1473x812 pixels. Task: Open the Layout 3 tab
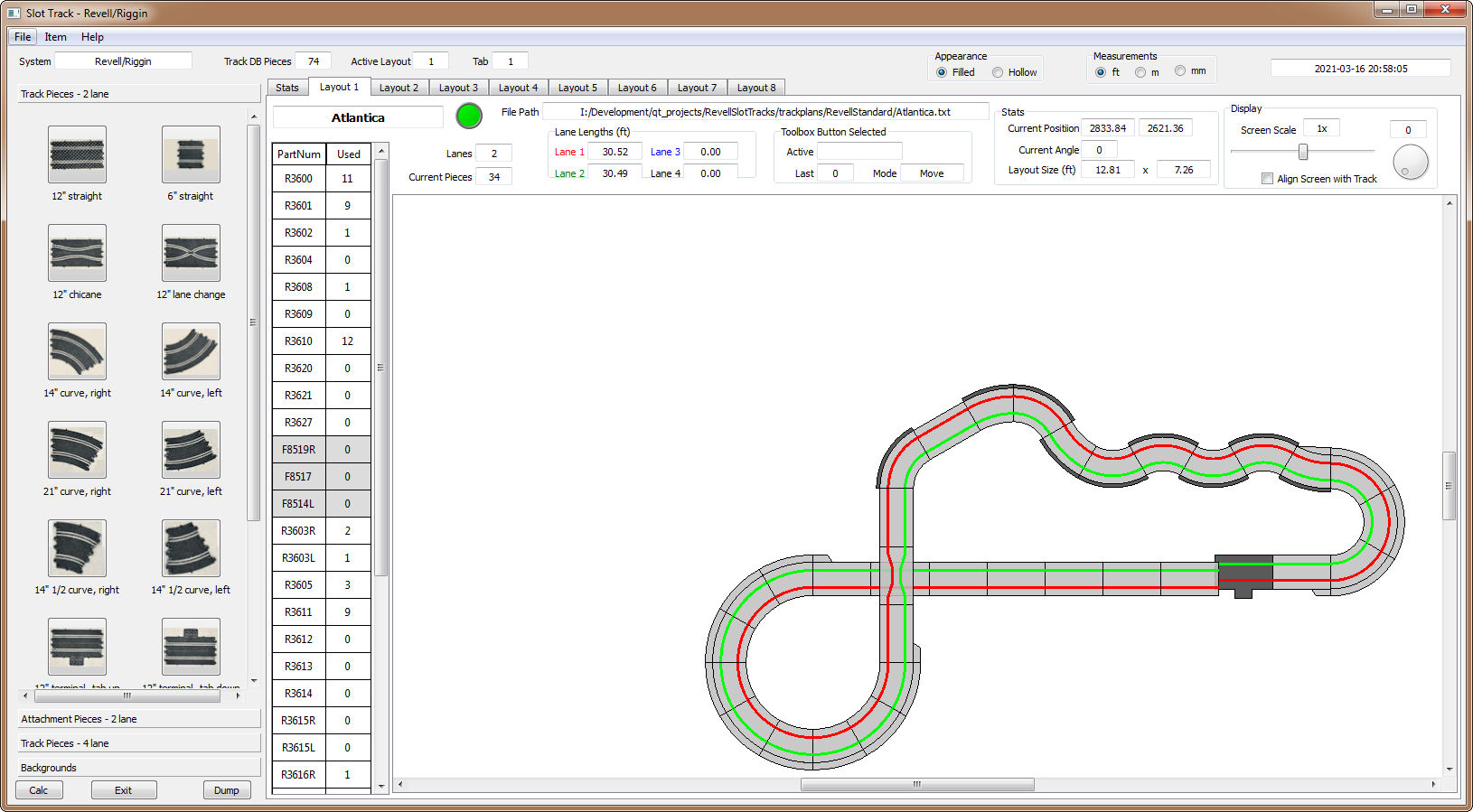click(x=458, y=88)
